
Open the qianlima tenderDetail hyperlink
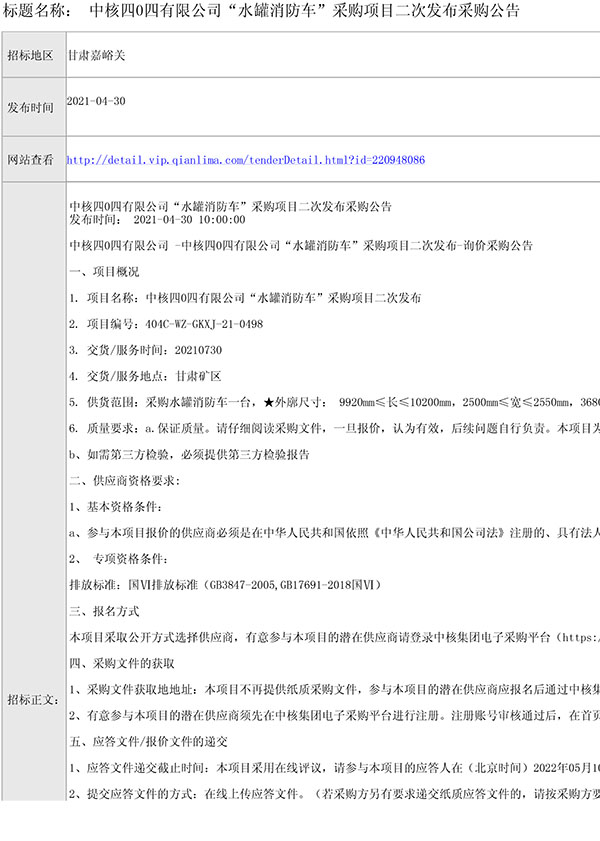click(x=246, y=160)
